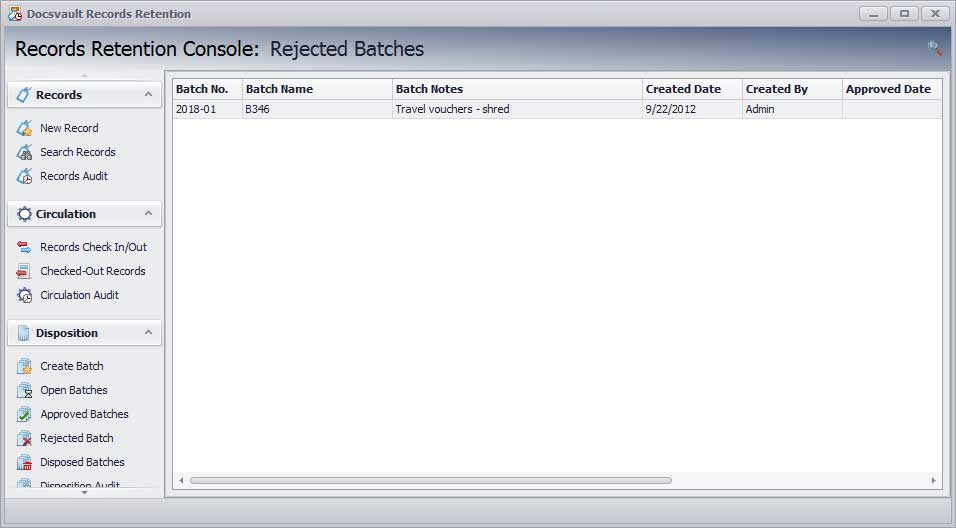Open Records Check In/Out
Screen dimensions: 956x528
pos(93,247)
